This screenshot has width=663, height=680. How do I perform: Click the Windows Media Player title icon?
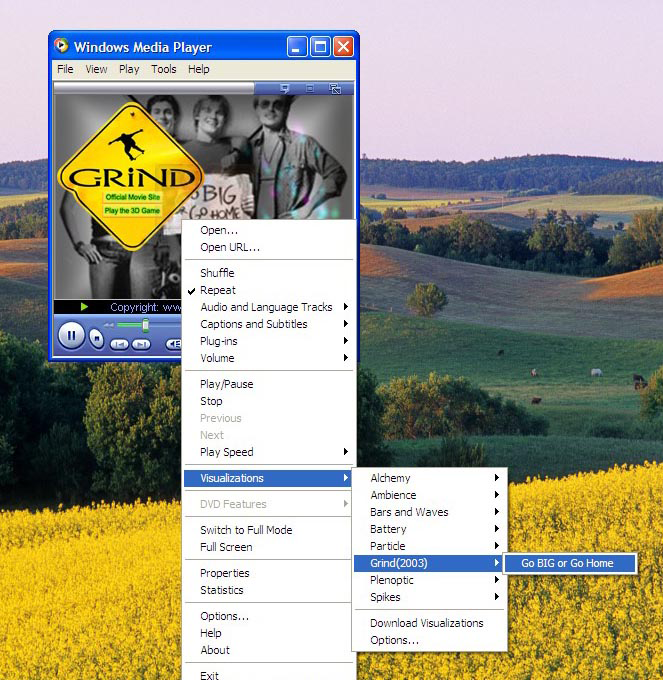click(x=61, y=46)
